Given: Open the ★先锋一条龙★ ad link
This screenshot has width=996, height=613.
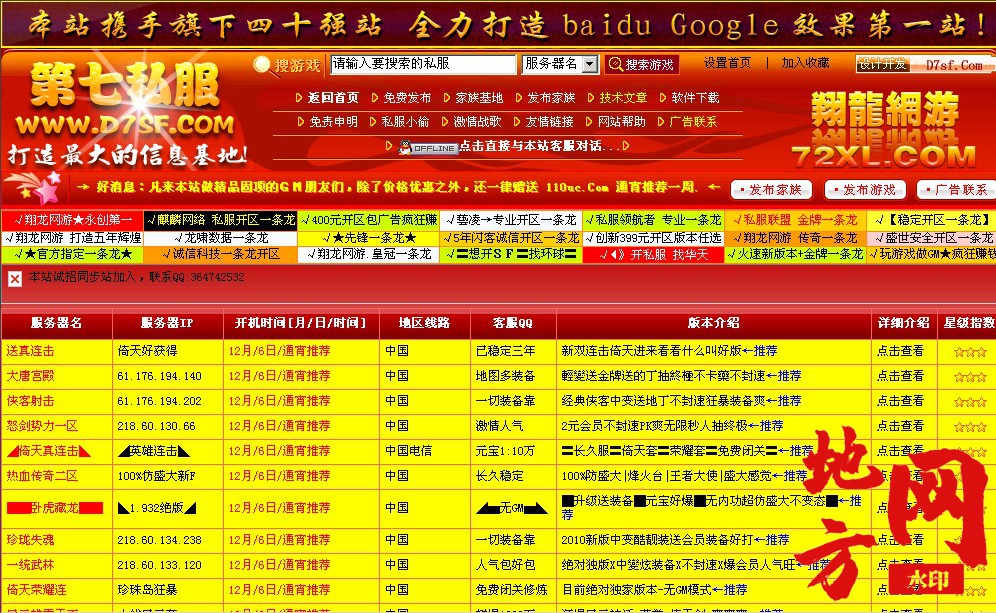Looking at the screenshot, I should coord(368,238).
